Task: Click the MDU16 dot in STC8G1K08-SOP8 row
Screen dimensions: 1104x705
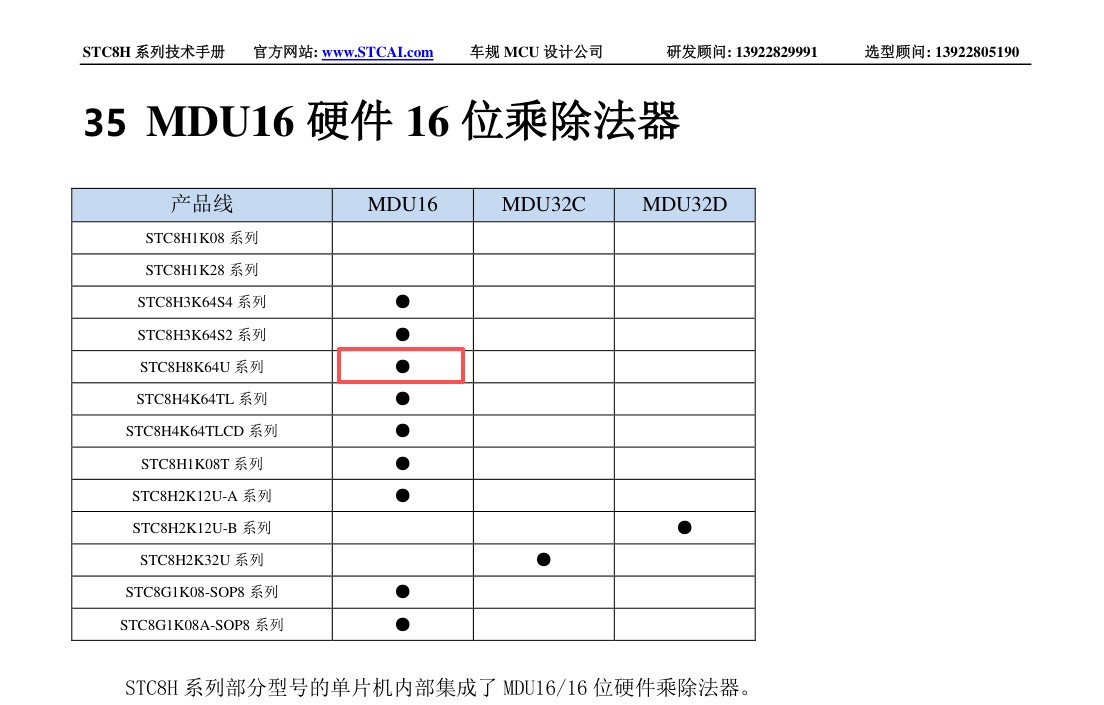Action: (x=403, y=592)
